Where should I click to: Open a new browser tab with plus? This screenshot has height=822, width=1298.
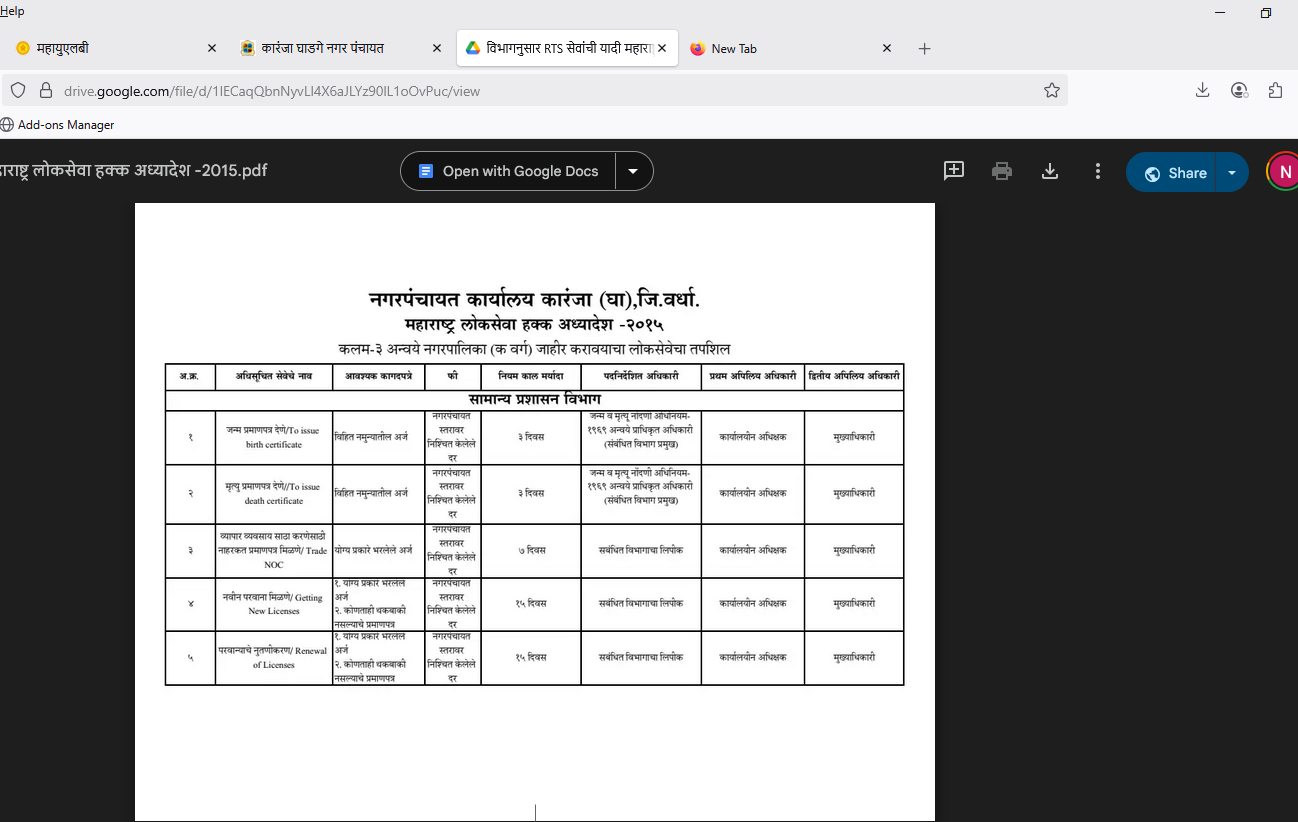tap(924, 48)
